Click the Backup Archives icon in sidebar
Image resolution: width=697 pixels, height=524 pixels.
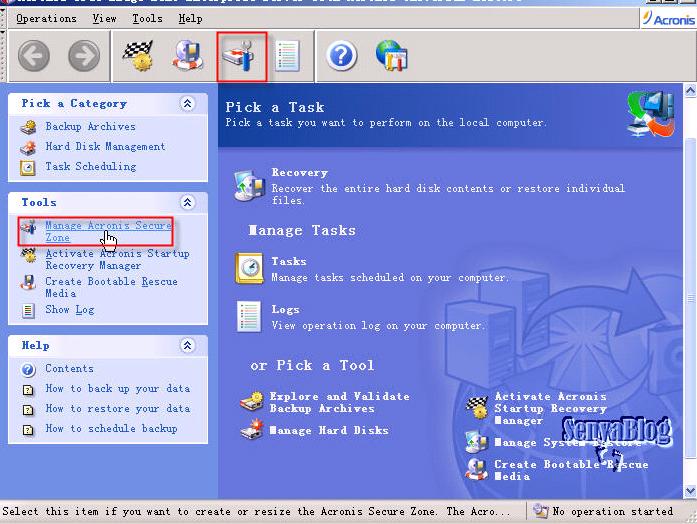pyautogui.click(x=28, y=127)
